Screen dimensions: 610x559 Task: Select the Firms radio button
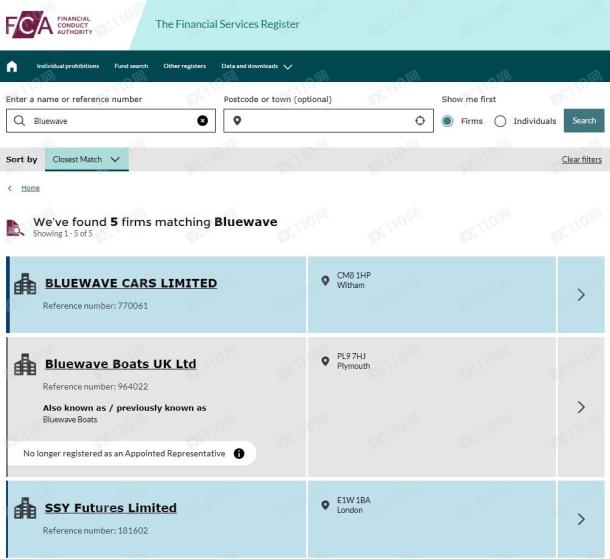point(447,121)
